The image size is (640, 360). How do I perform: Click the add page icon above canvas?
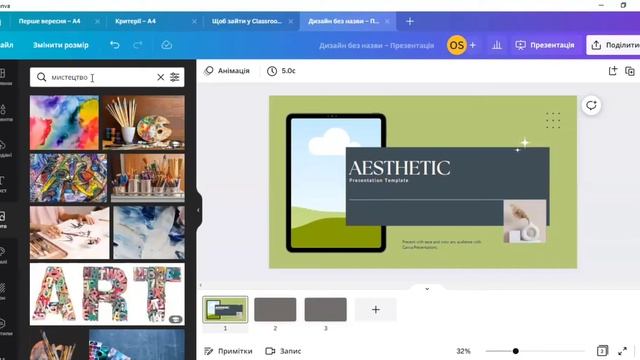[613, 71]
